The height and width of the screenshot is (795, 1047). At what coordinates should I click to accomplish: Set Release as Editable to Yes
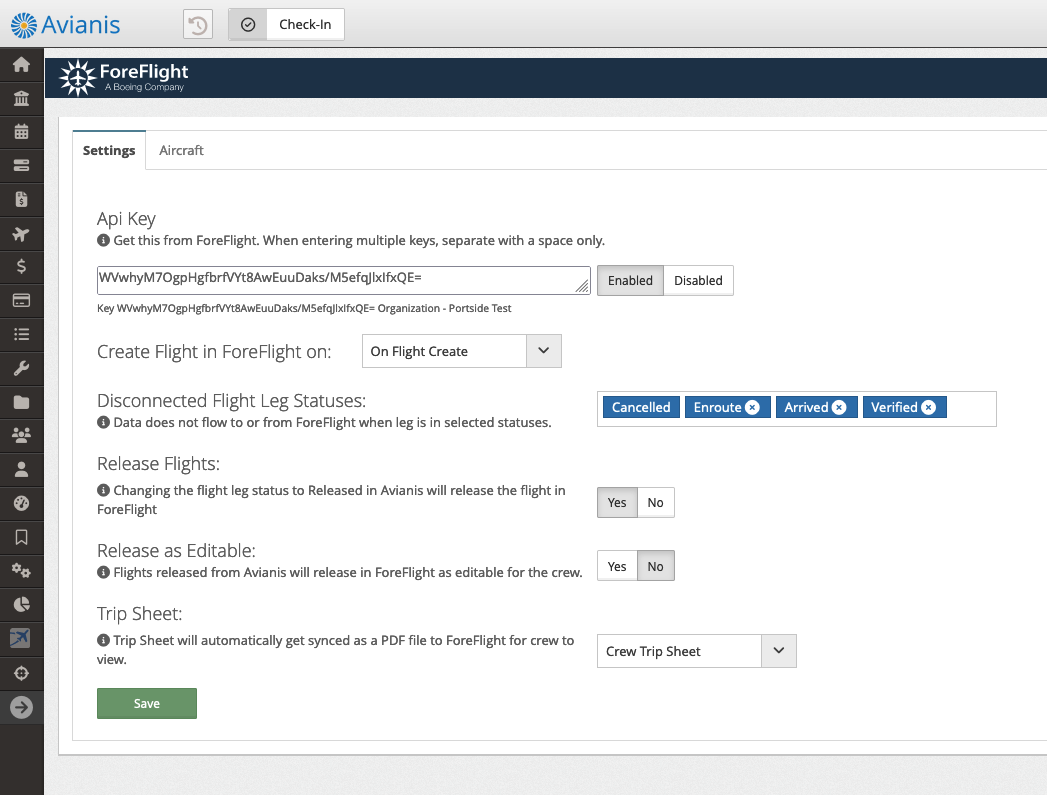pos(617,567)
